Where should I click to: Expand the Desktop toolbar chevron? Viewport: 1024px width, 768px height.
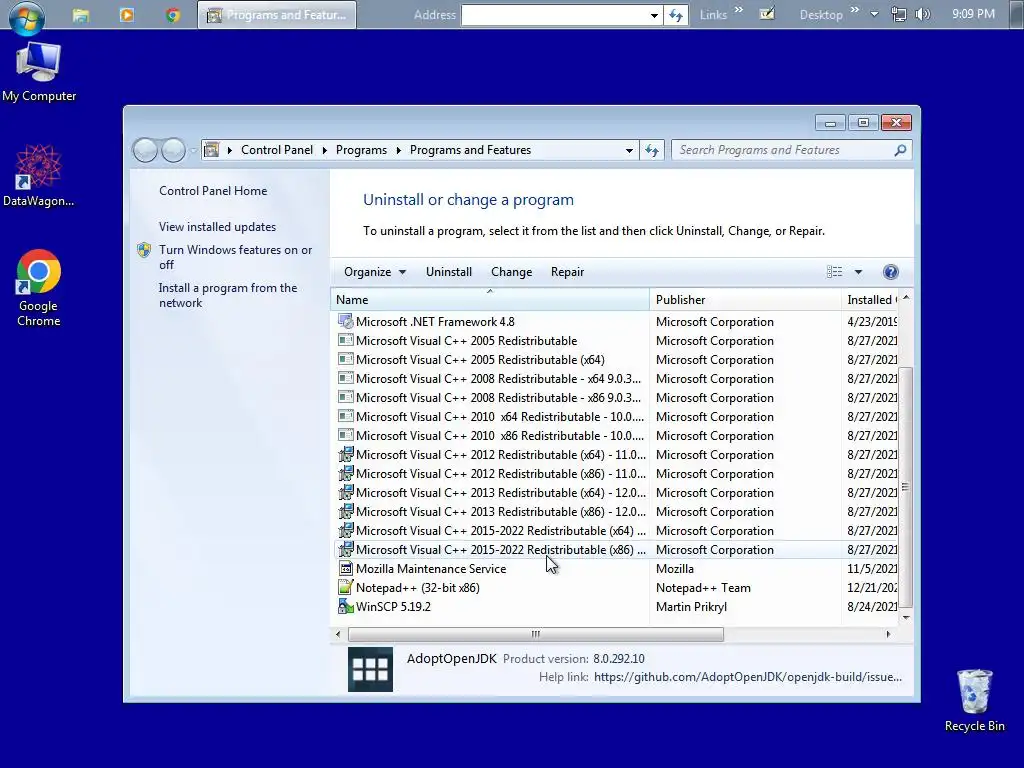pos(854,10)
